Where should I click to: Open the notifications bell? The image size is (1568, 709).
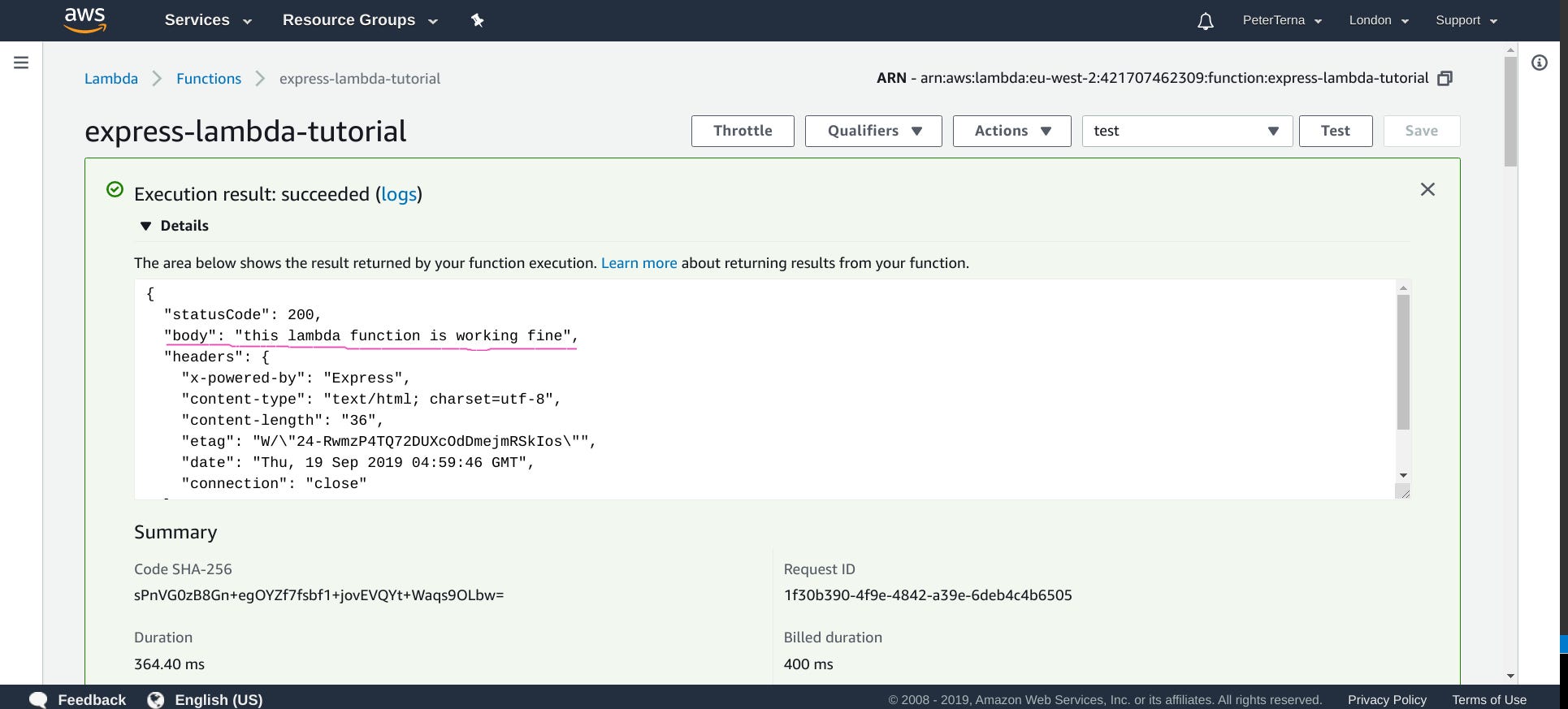coord(1206,21)
